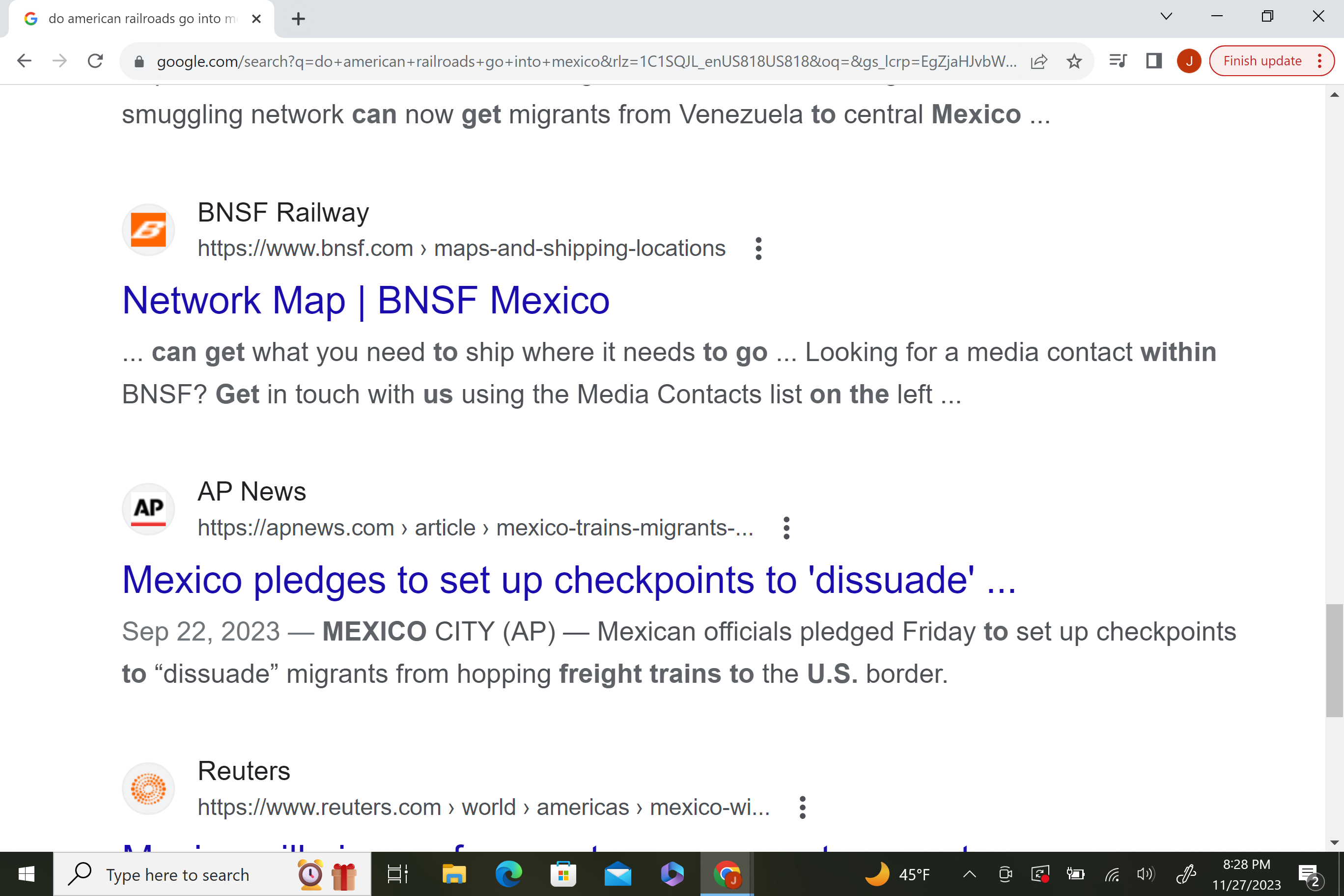Screen dimensions: 1344x896
Task: Click the vertical scrollbar thumb
Action: [1334, 660]
